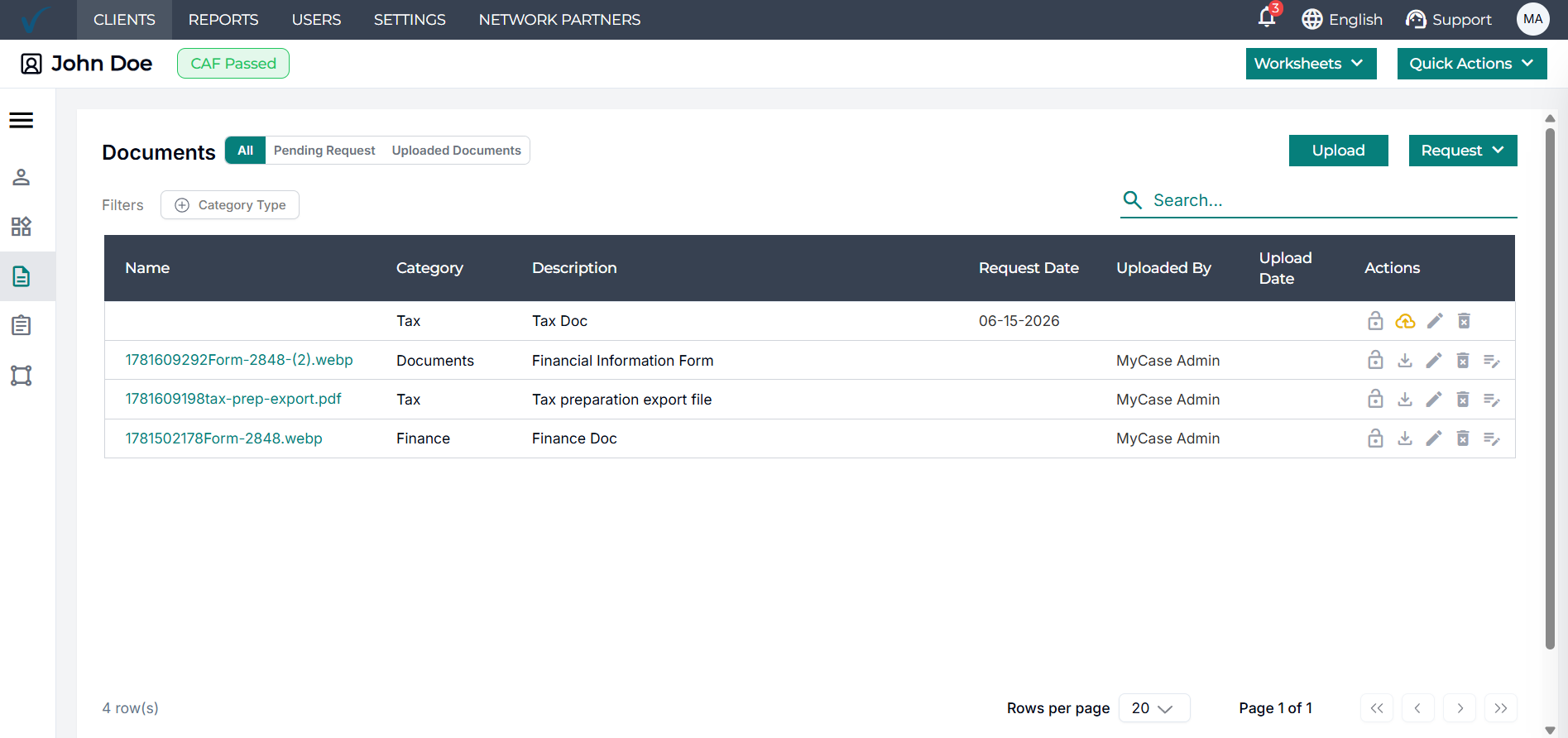Open the Request dropdown button
The image size is (1568, 738).
(1463, 151)
